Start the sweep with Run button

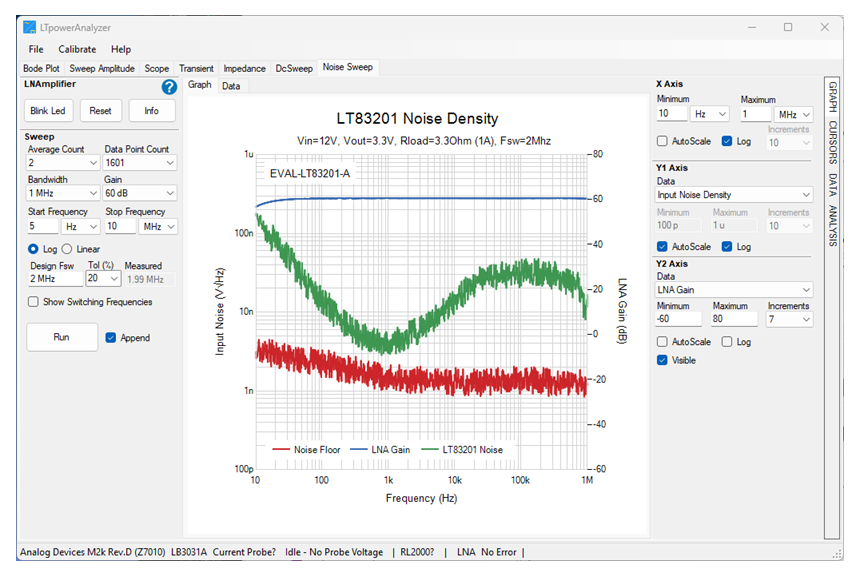pyautogui.click(x=61, y=337)
